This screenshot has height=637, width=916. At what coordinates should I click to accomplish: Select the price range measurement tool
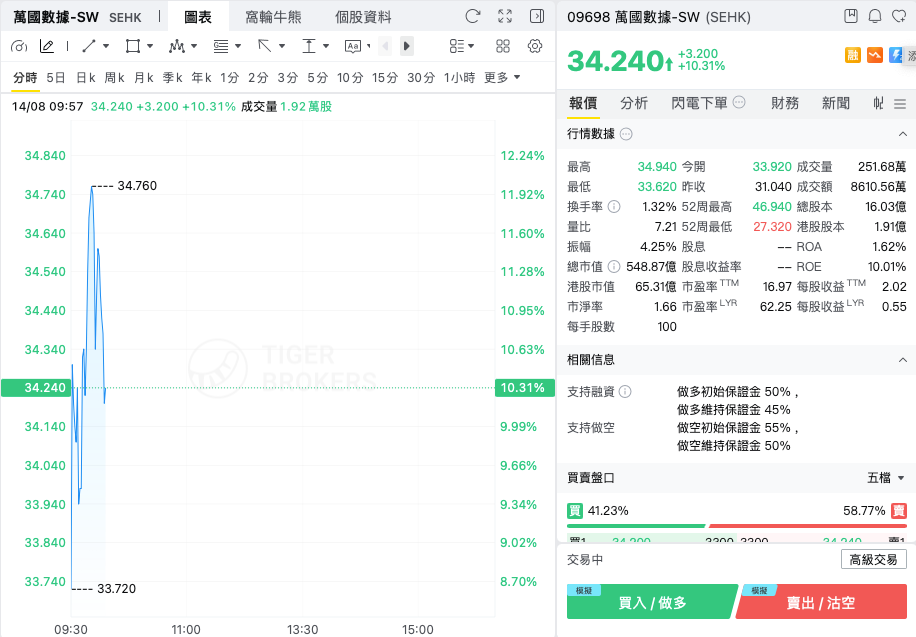click(x=308, y=46)
